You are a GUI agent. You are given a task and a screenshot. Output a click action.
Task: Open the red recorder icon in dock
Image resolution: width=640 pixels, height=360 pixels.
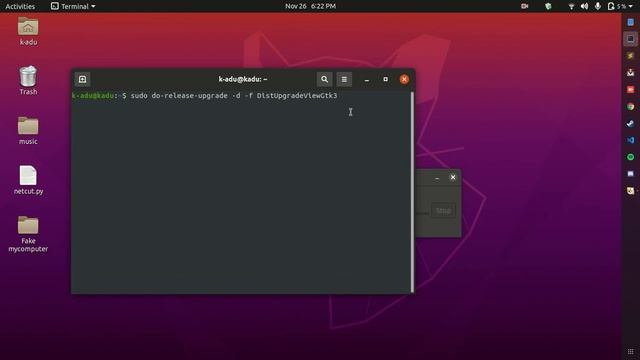631,89
